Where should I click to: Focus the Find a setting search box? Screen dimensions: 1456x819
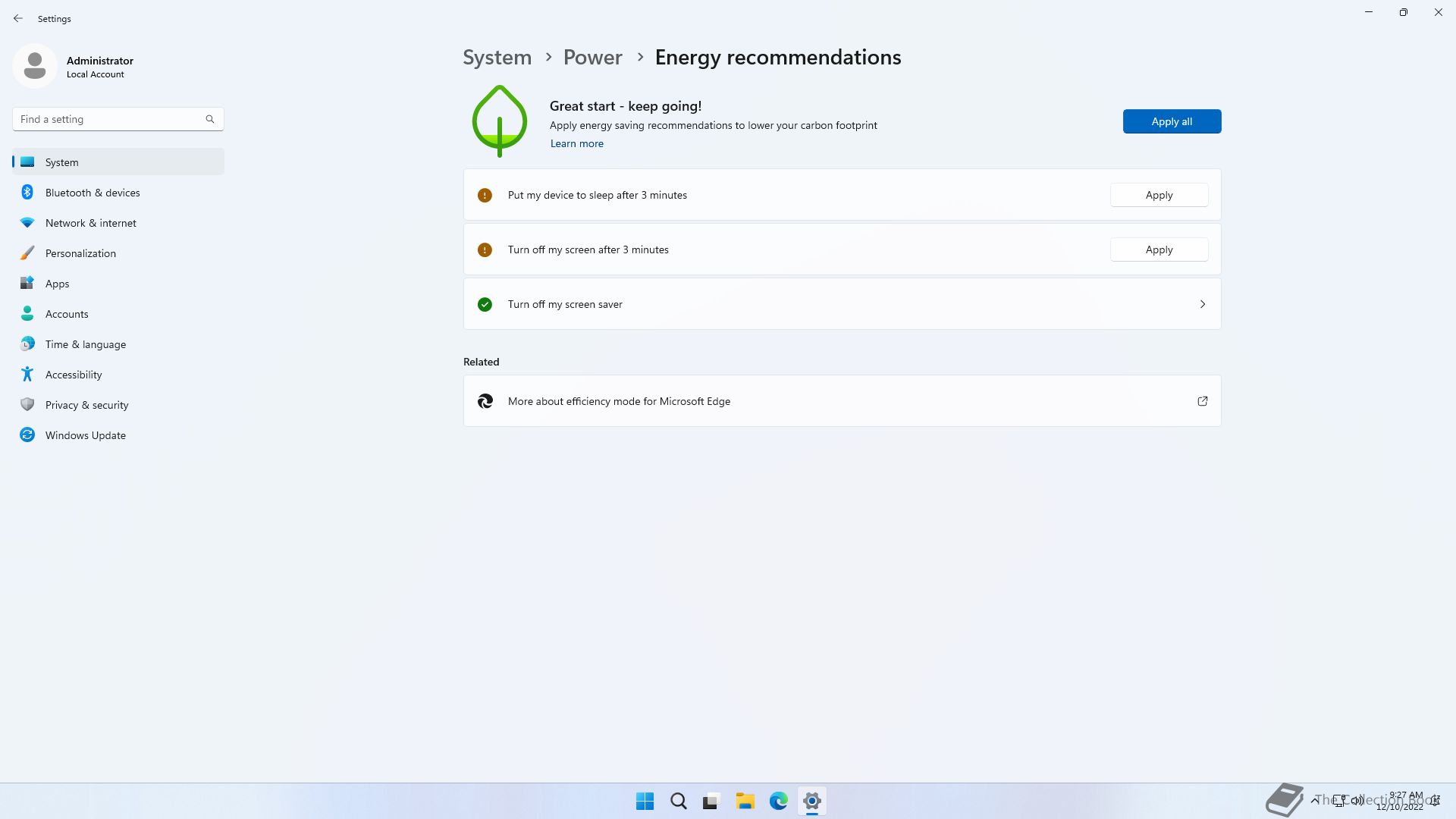point(110,119)
